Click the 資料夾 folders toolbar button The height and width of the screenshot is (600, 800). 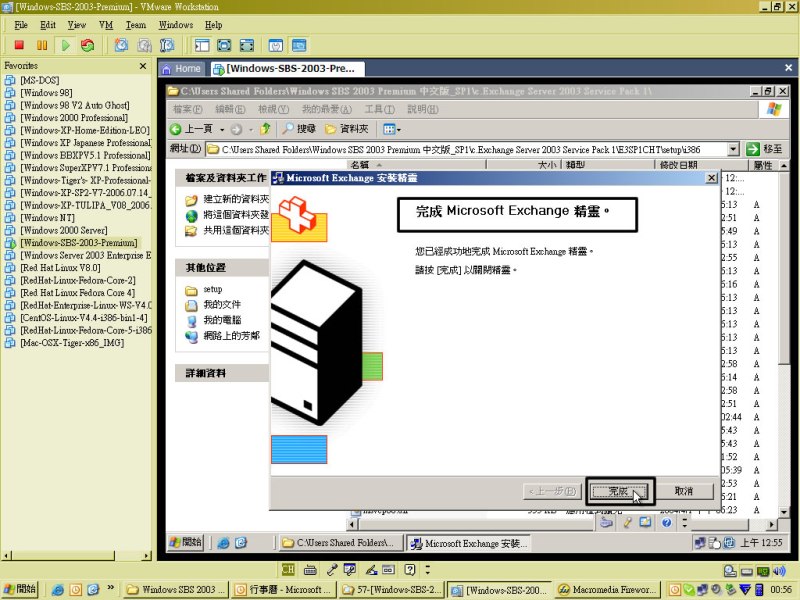coord(347,129)
